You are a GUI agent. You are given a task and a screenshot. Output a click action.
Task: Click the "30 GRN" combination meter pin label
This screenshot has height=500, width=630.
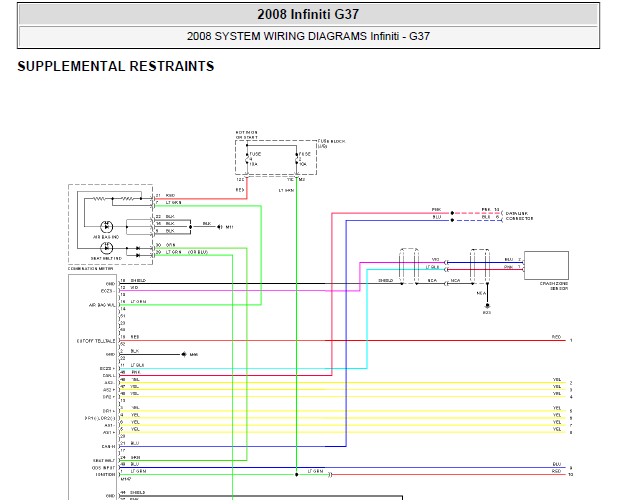[x=166, y=245]
